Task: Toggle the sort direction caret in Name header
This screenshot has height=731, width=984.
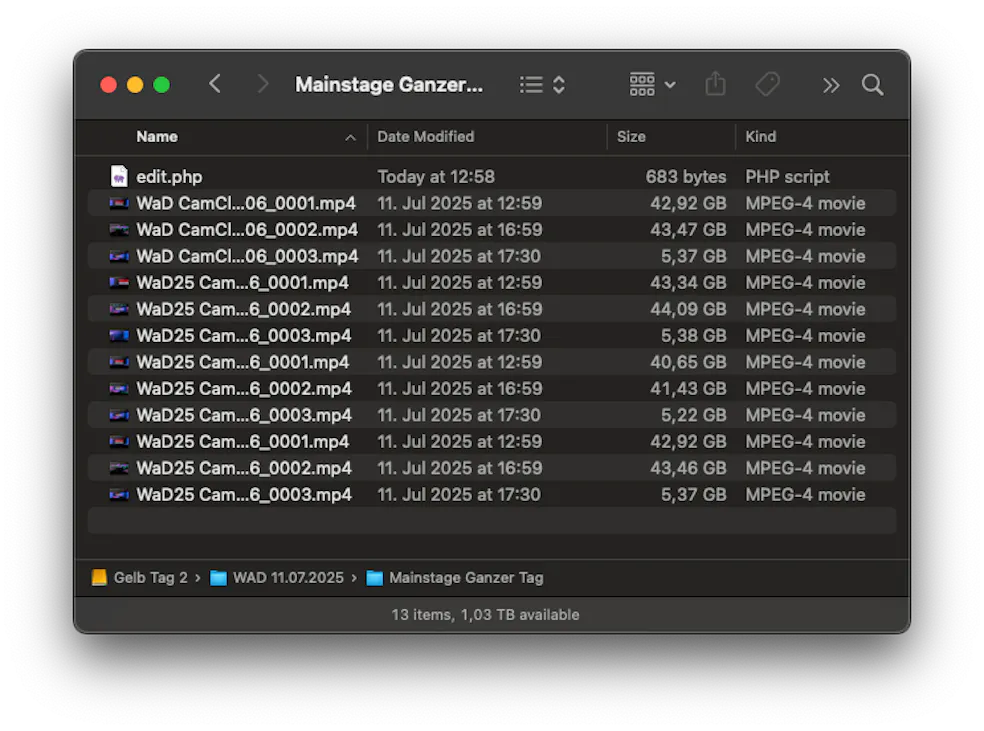Action: click(x=350, y=137)
